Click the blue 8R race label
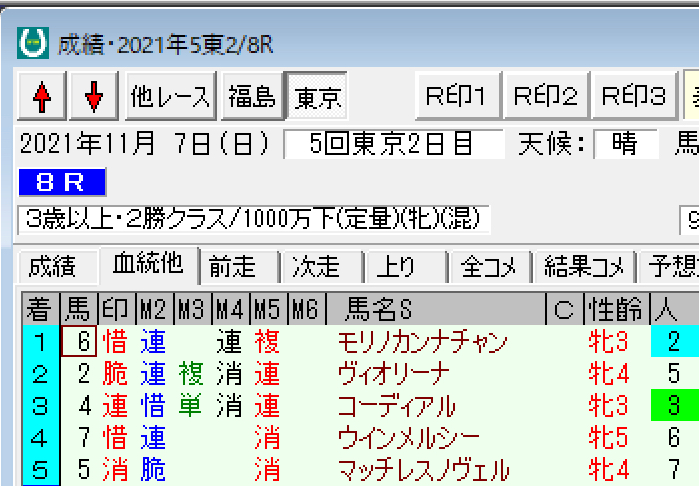The image size is (699, 486). coord(62,182)
